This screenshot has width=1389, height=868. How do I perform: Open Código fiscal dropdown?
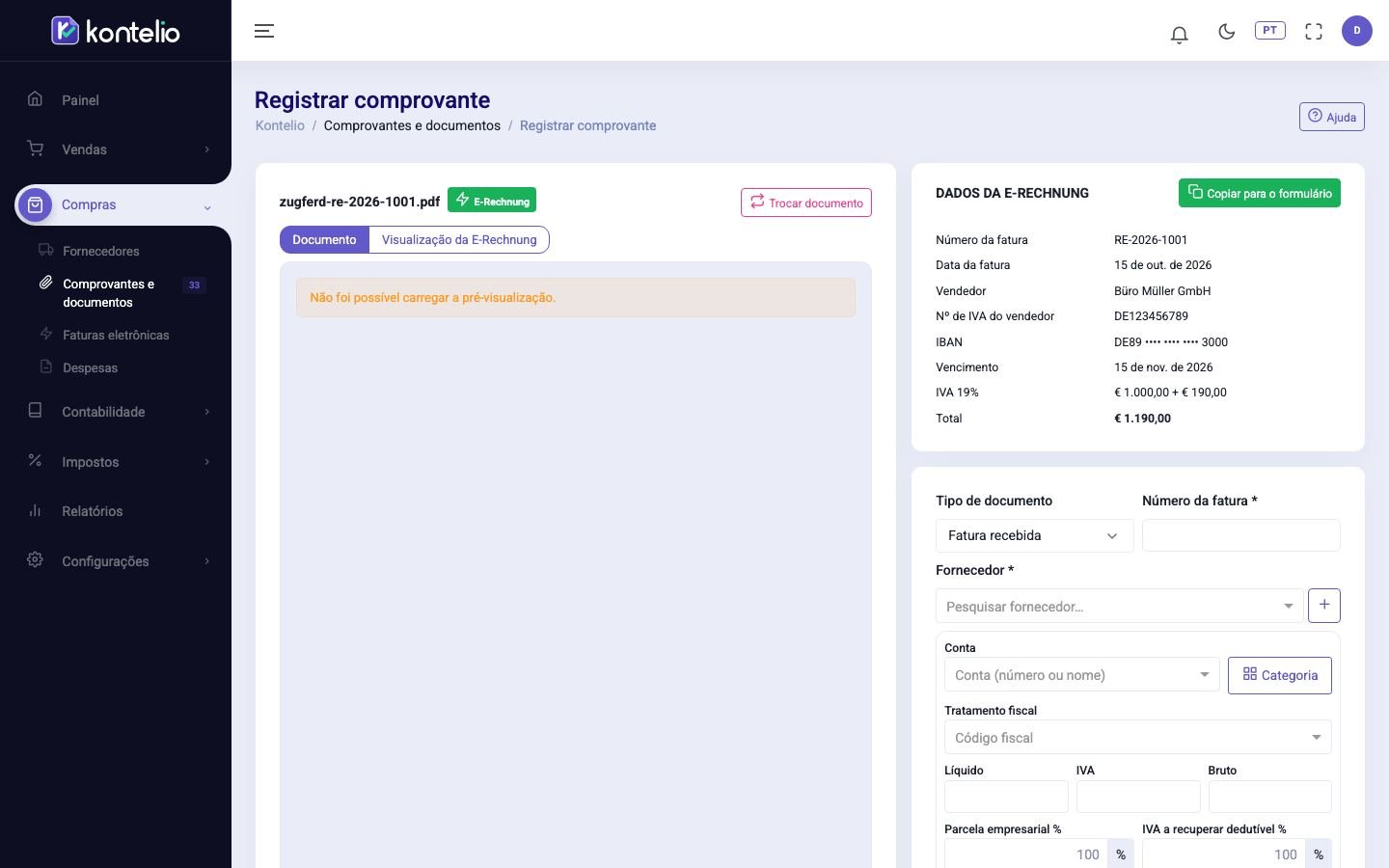(1138, 738)
